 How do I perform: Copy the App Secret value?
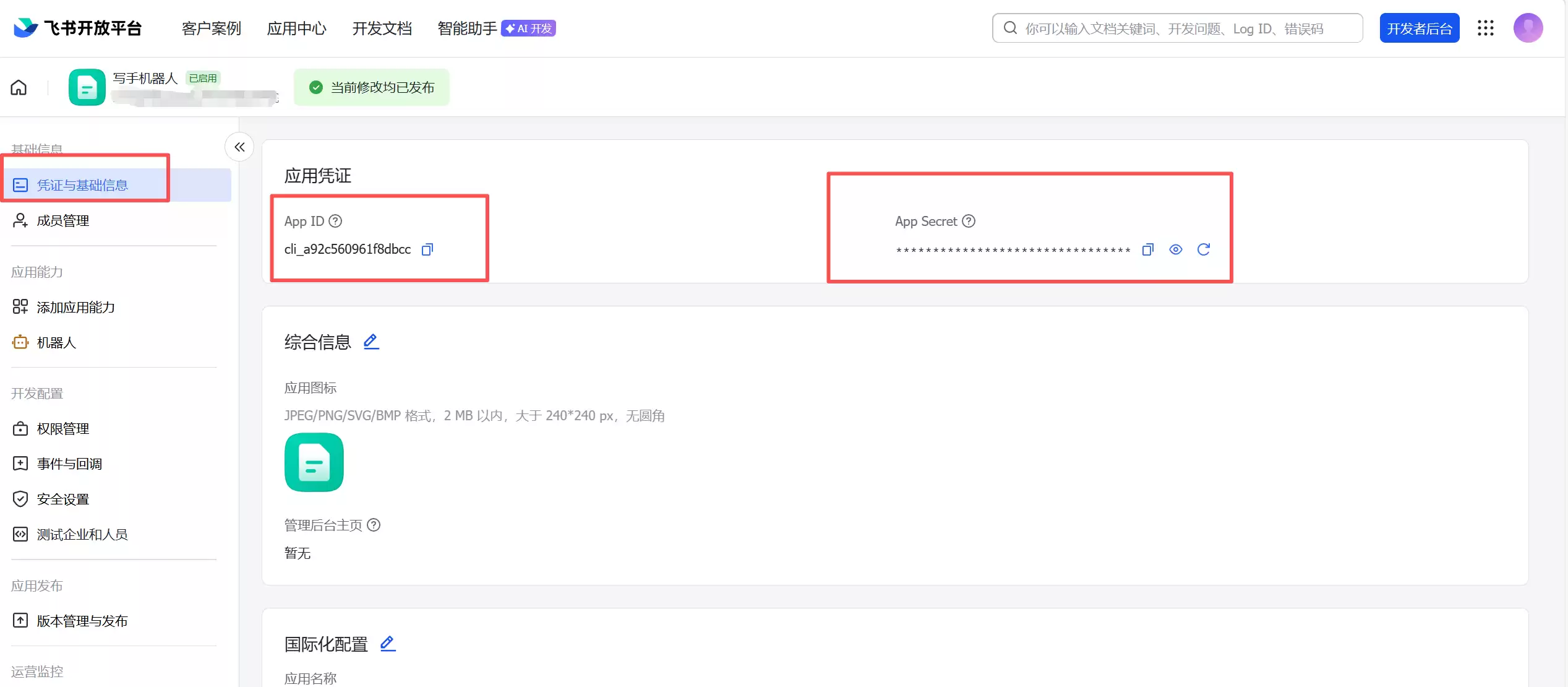pos(1147,249)
